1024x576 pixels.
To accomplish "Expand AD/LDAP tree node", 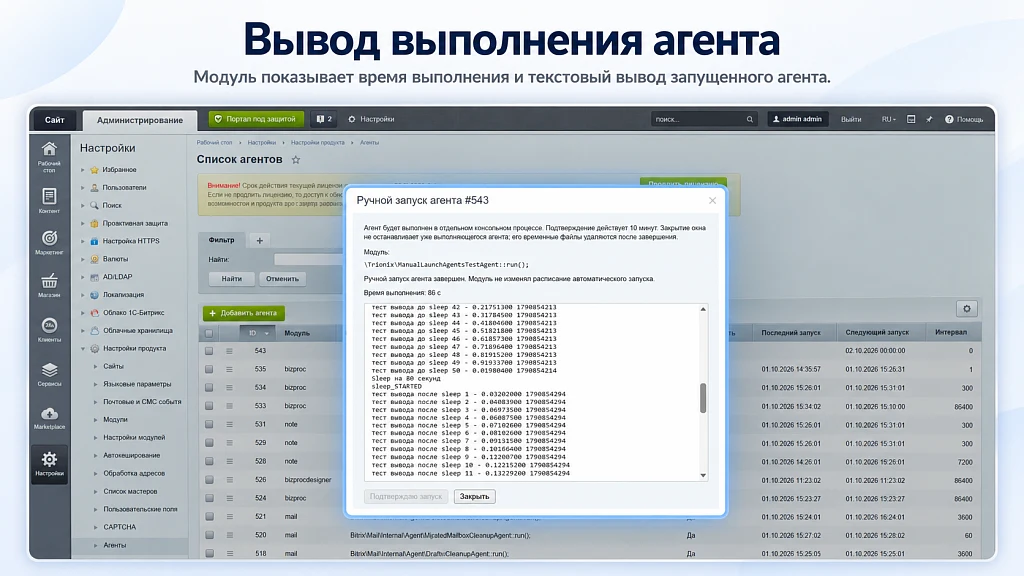I will click(83, 277).
